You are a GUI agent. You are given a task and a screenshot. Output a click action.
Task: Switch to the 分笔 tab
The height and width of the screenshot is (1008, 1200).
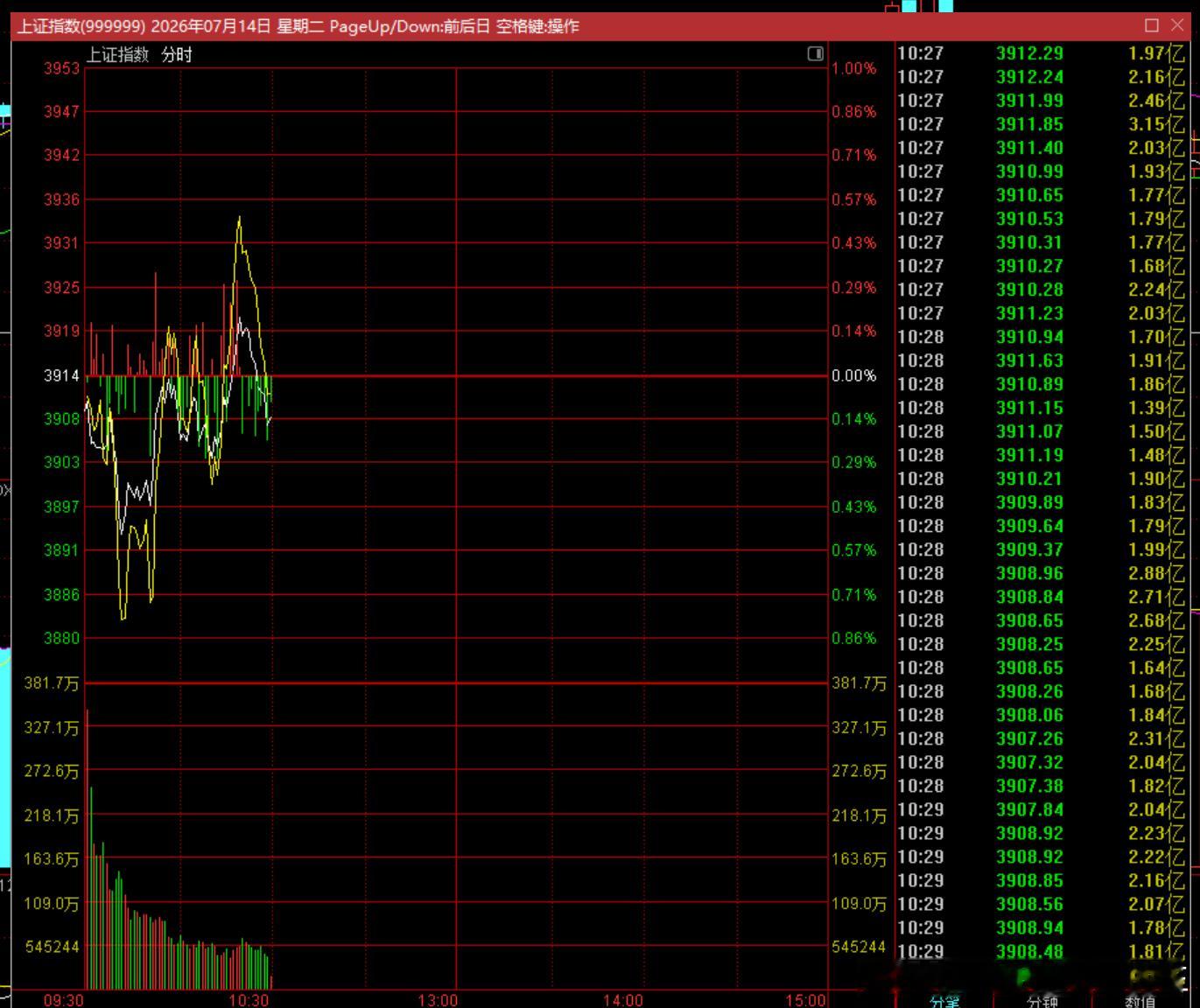[944, 1001]
